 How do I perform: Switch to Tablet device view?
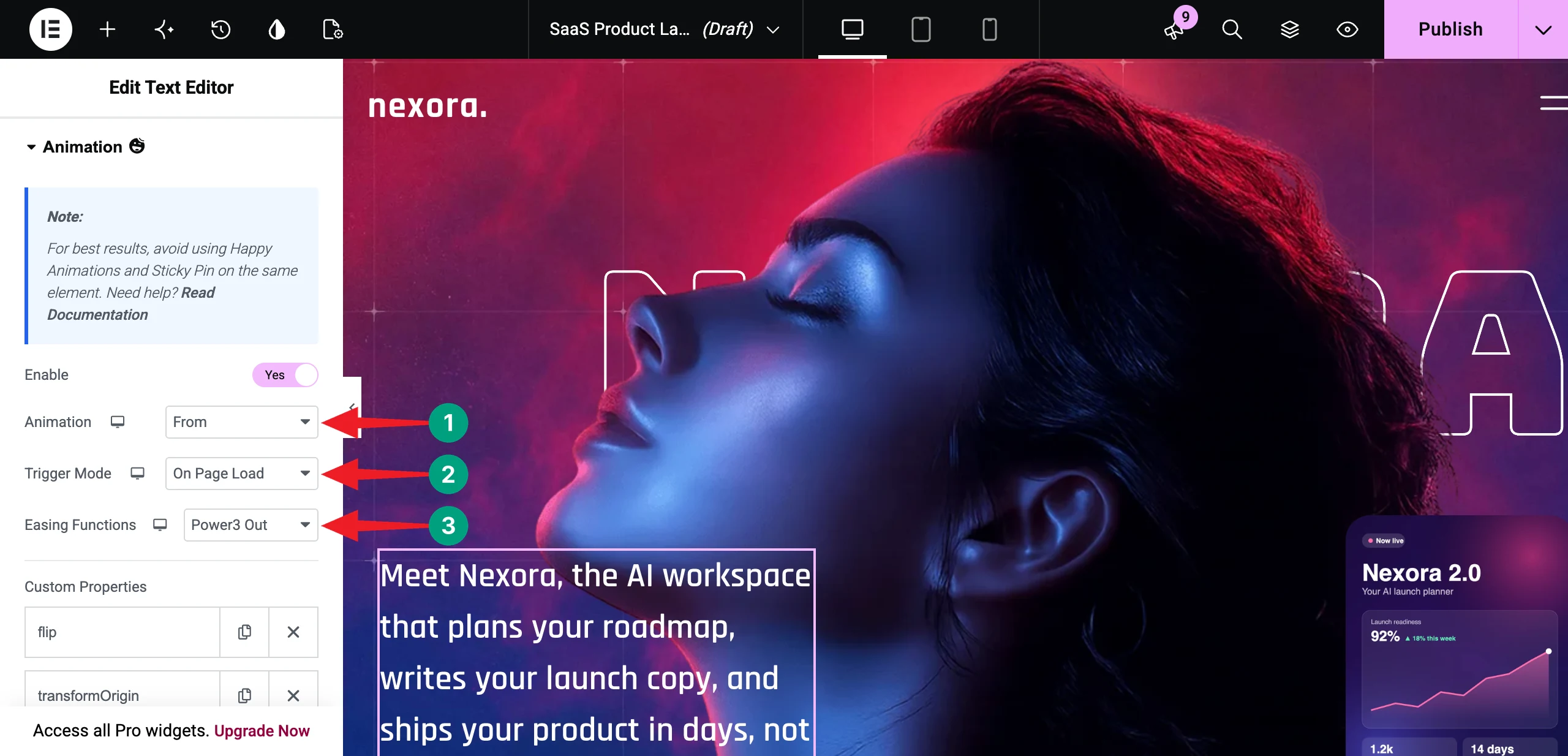pos(921,29)
